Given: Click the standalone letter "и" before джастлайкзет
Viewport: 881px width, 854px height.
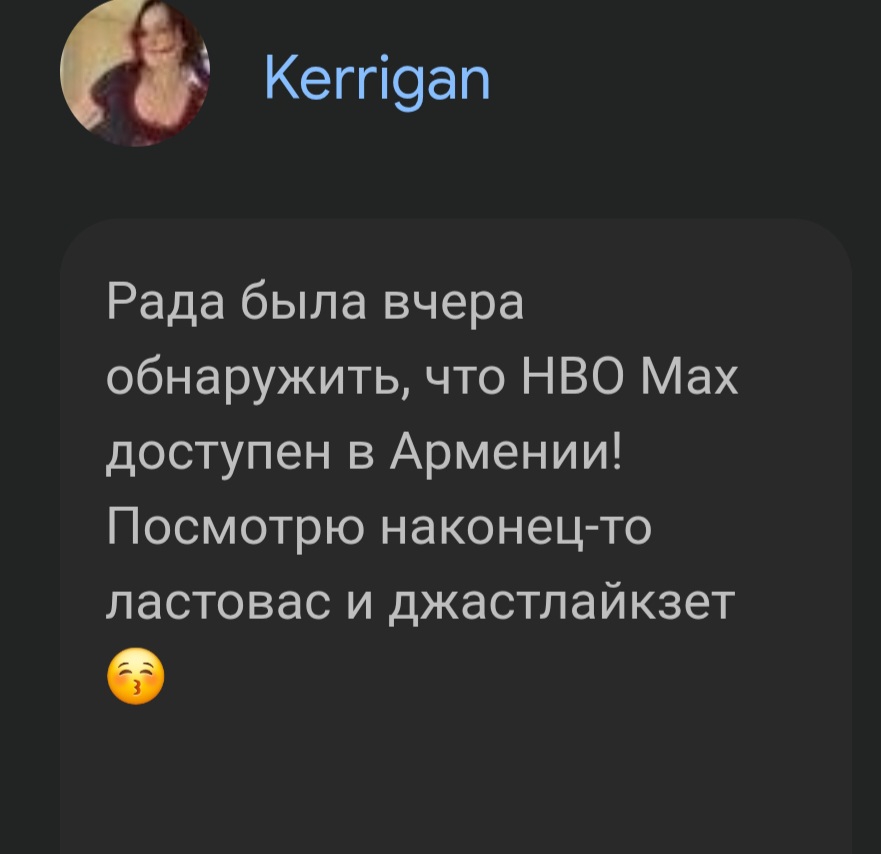Looking at the screenshot, I should (360, 604).
